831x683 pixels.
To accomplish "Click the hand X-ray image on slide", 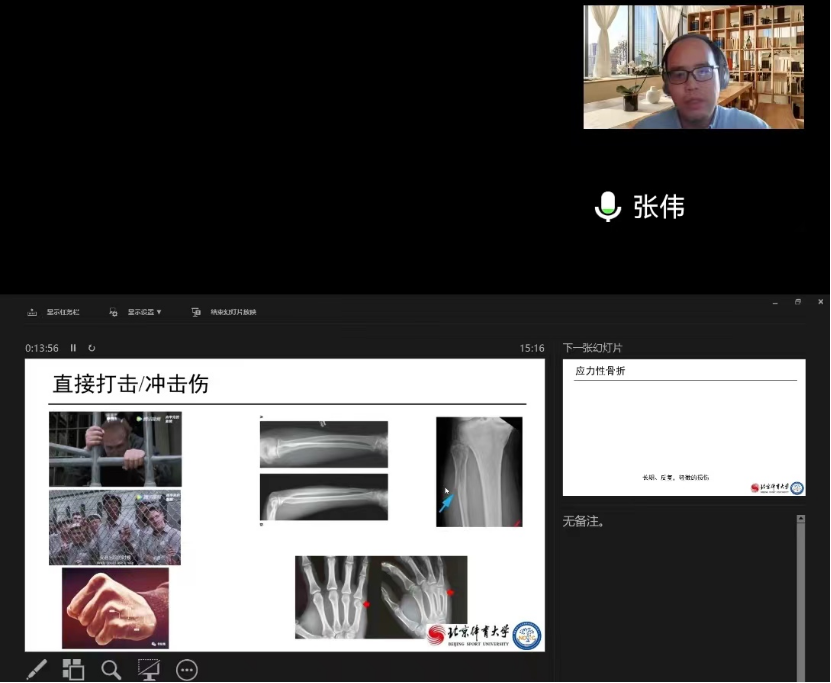I will click(380, 597).
